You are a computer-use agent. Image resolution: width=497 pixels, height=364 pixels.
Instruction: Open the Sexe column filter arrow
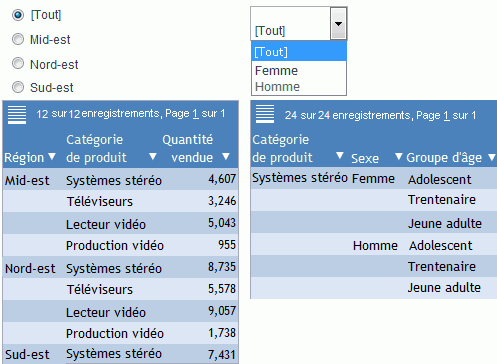[x=398, y=156]
